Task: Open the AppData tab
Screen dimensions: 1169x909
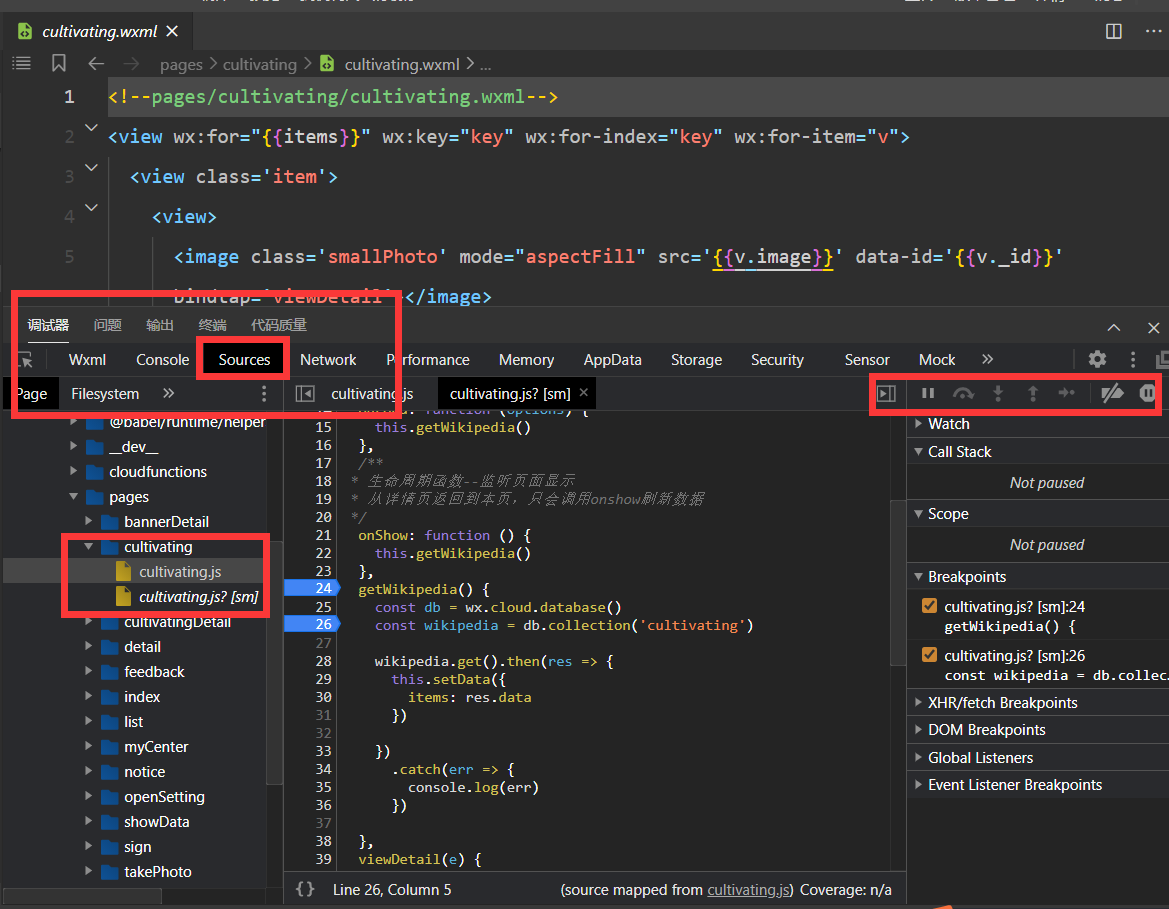Action: click(612, 359)
